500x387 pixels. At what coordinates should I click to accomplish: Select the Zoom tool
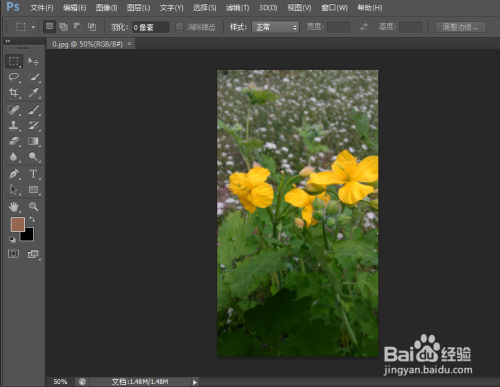[33, 207]
